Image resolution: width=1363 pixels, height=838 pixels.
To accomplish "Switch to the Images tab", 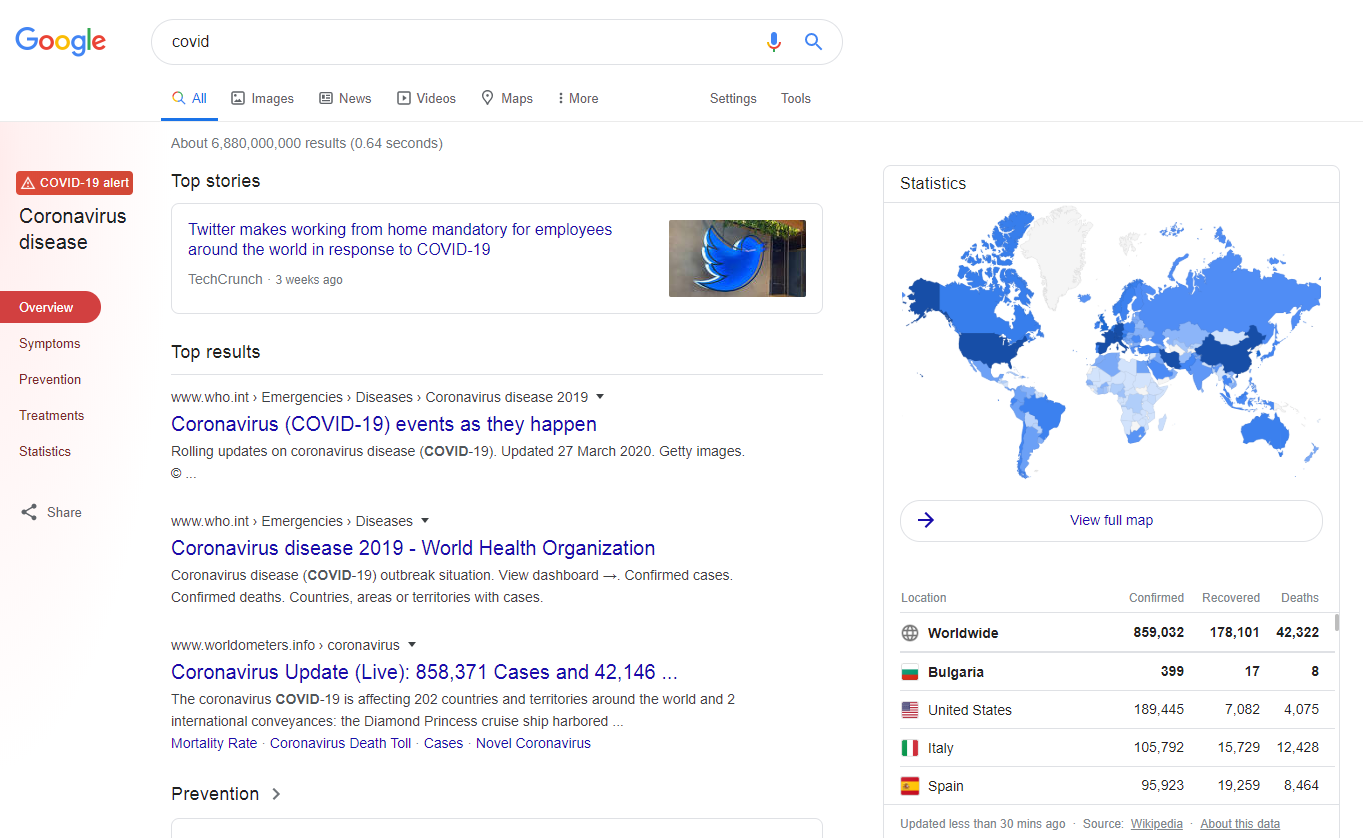I will 262,98.
